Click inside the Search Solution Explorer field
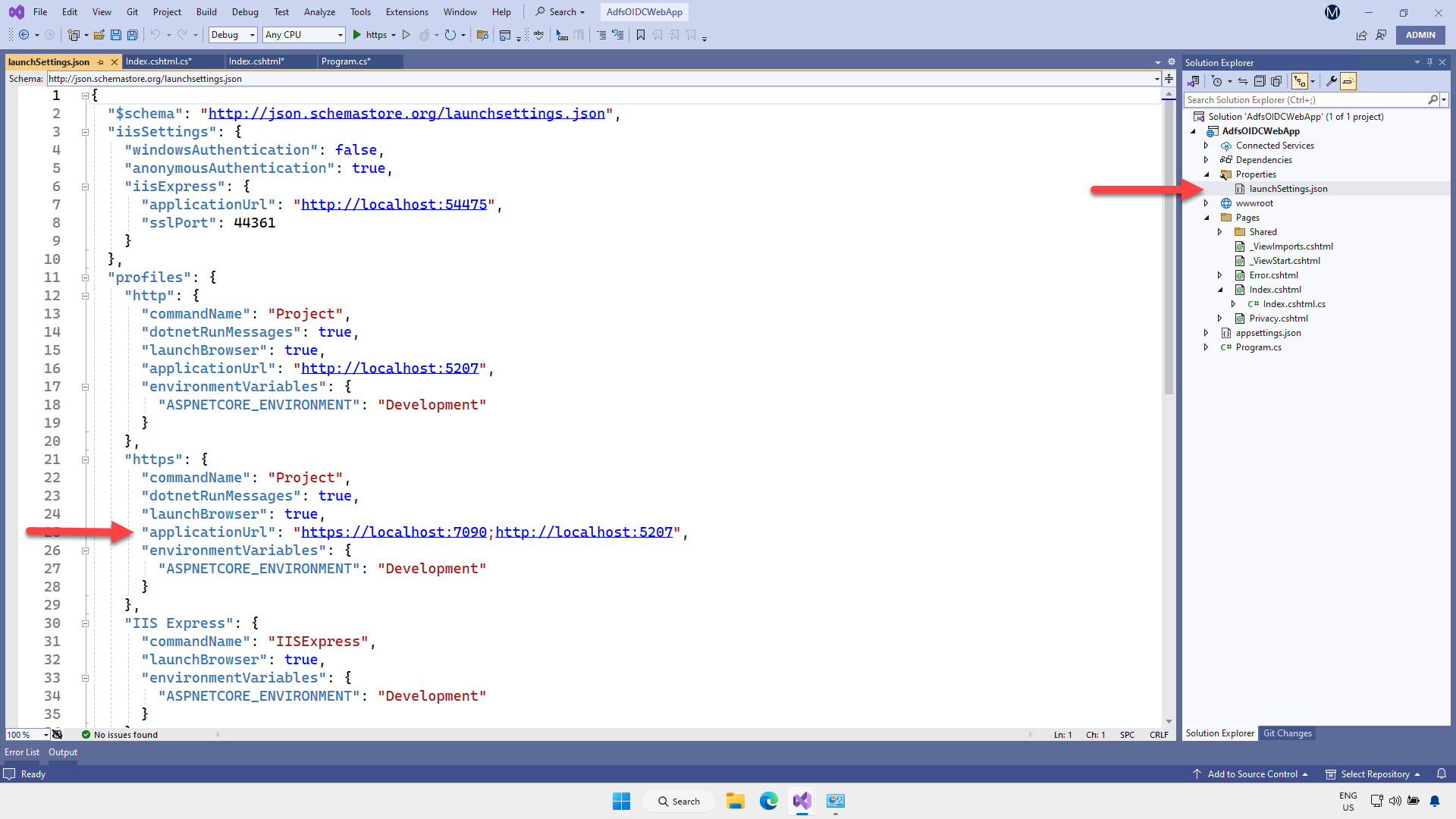This screenshot has height=819, width=1456. [x=1304, y=99]
